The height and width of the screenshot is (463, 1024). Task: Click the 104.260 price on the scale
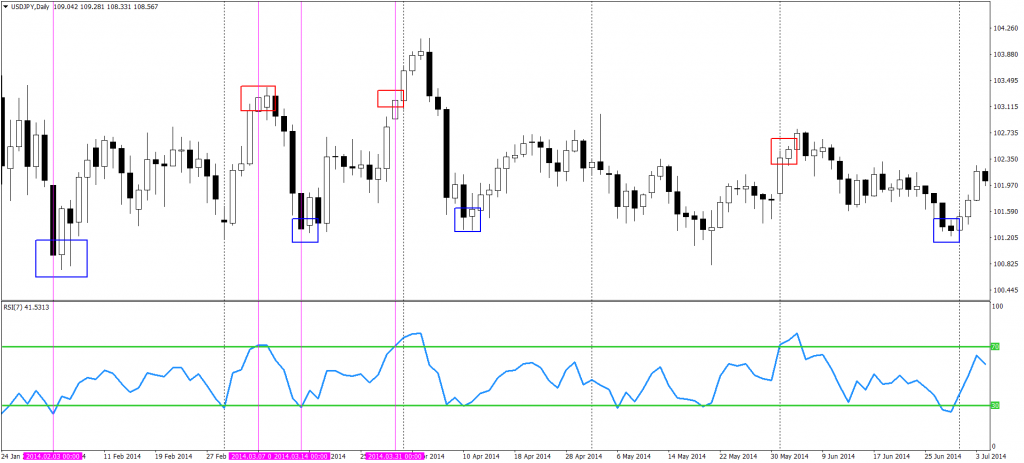[1004, 28]
